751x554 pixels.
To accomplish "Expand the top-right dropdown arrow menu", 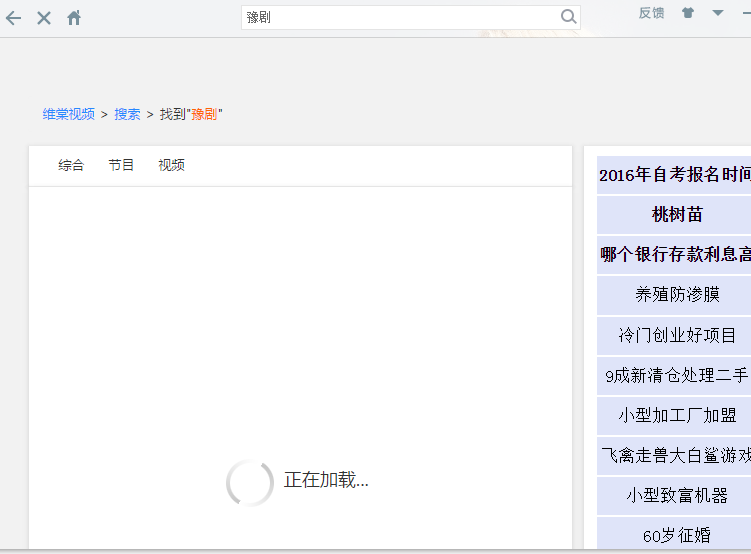I will pyautogui.click(x=718, y=13).
